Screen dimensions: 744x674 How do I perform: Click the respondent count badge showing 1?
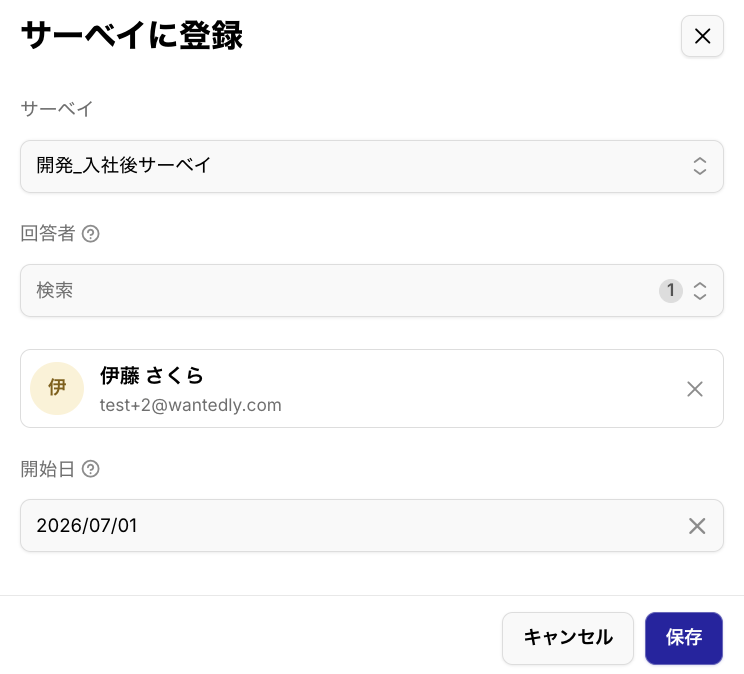tap(670, 290)
